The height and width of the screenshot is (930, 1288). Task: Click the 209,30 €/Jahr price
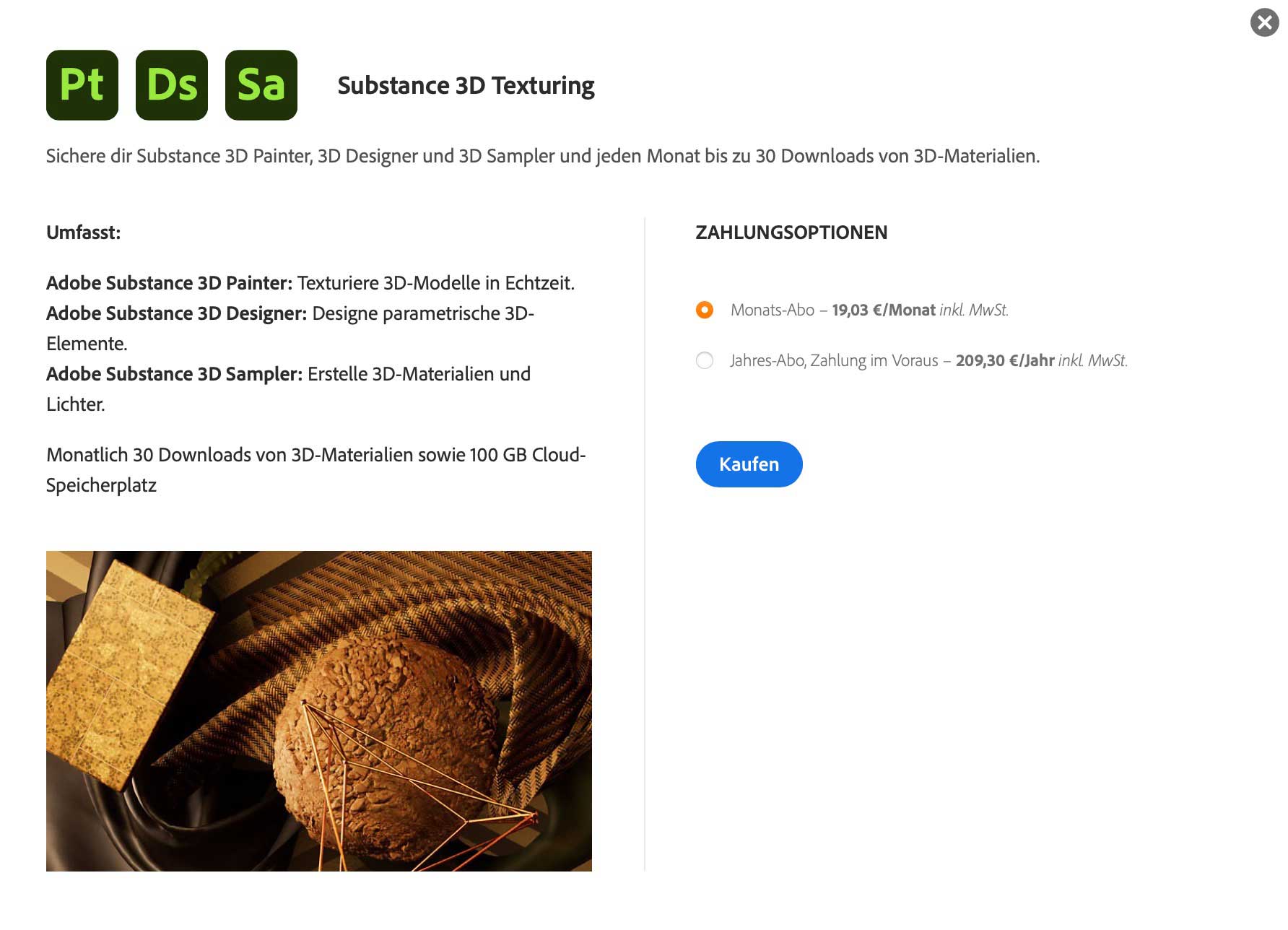point(1005,360)
